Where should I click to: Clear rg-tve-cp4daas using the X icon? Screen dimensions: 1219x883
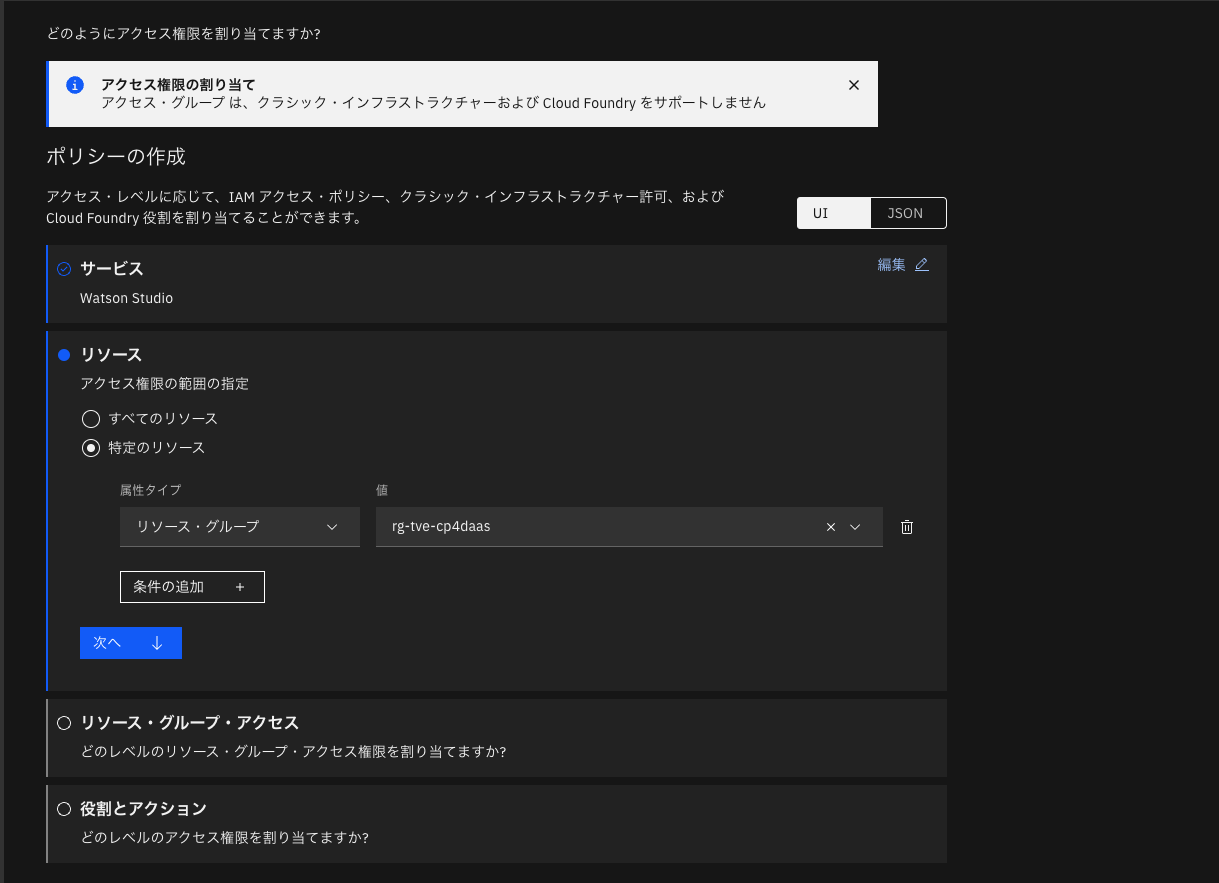(830, 526)
